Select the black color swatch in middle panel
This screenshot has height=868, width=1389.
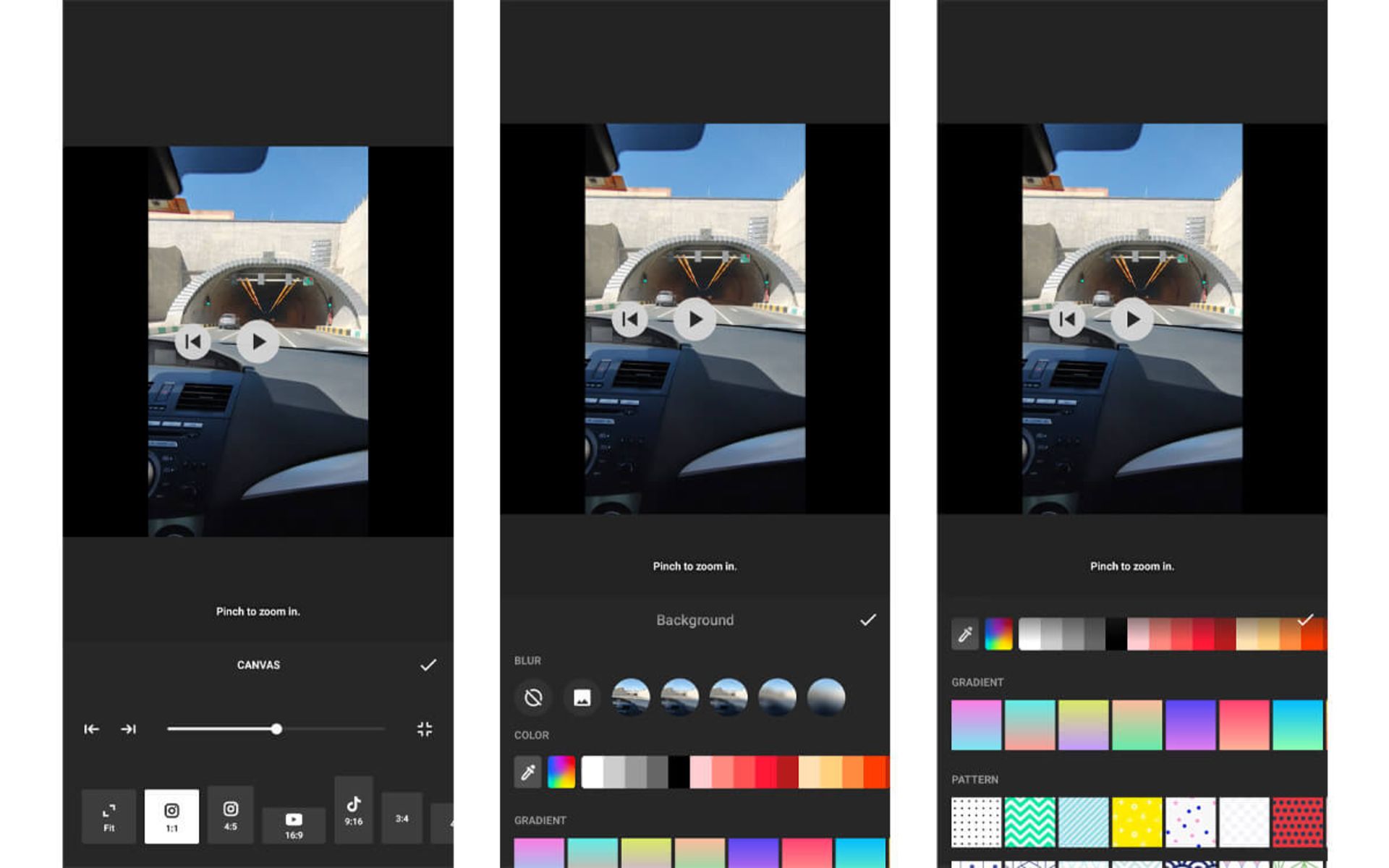pyautogui.click(x=679, y=772)
